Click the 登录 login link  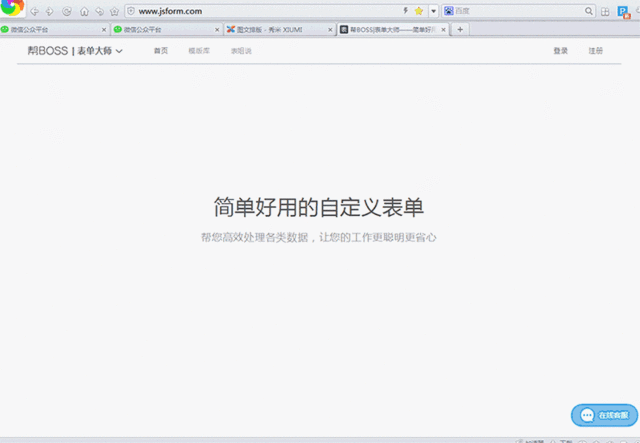click(x=560, y=51)
